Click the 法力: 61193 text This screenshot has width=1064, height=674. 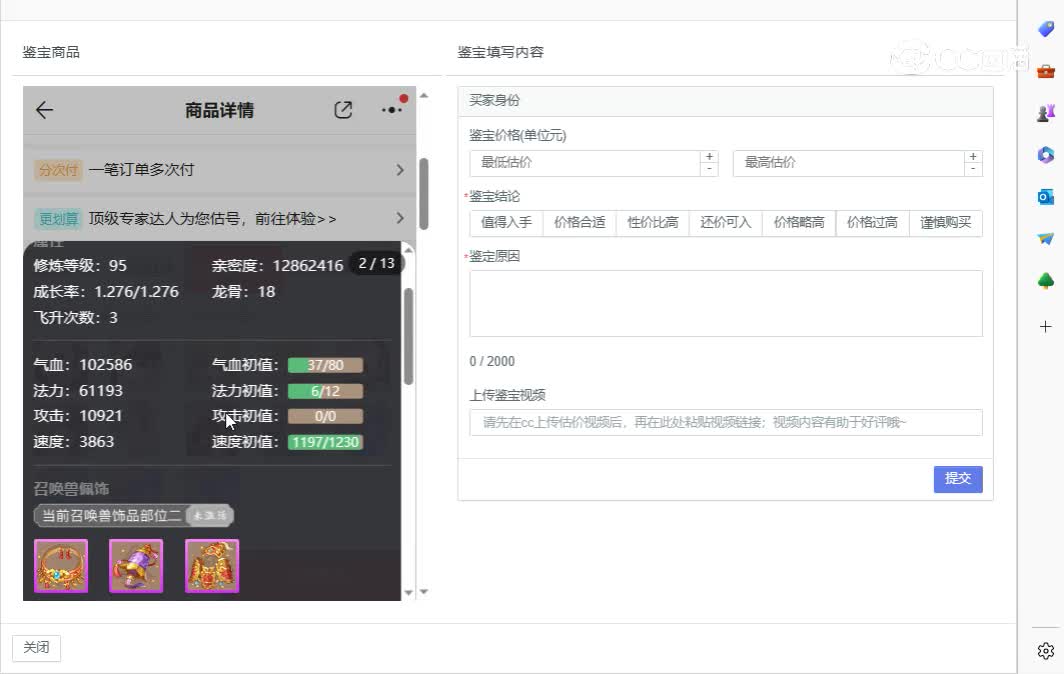pos(78,391)
